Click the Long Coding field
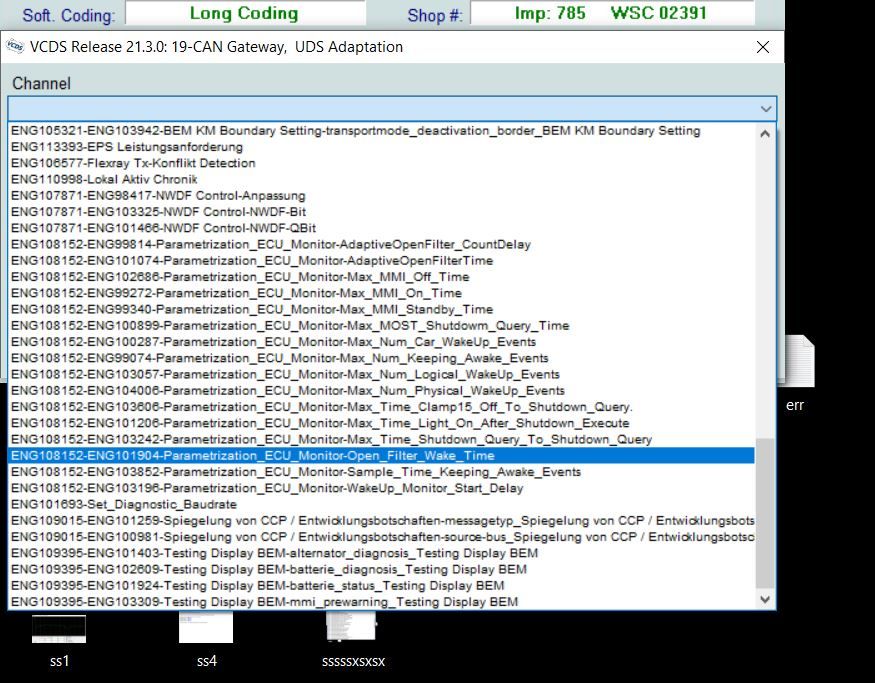Image resolution: width=875 pixels, height=683 pixels. [246, 13]
